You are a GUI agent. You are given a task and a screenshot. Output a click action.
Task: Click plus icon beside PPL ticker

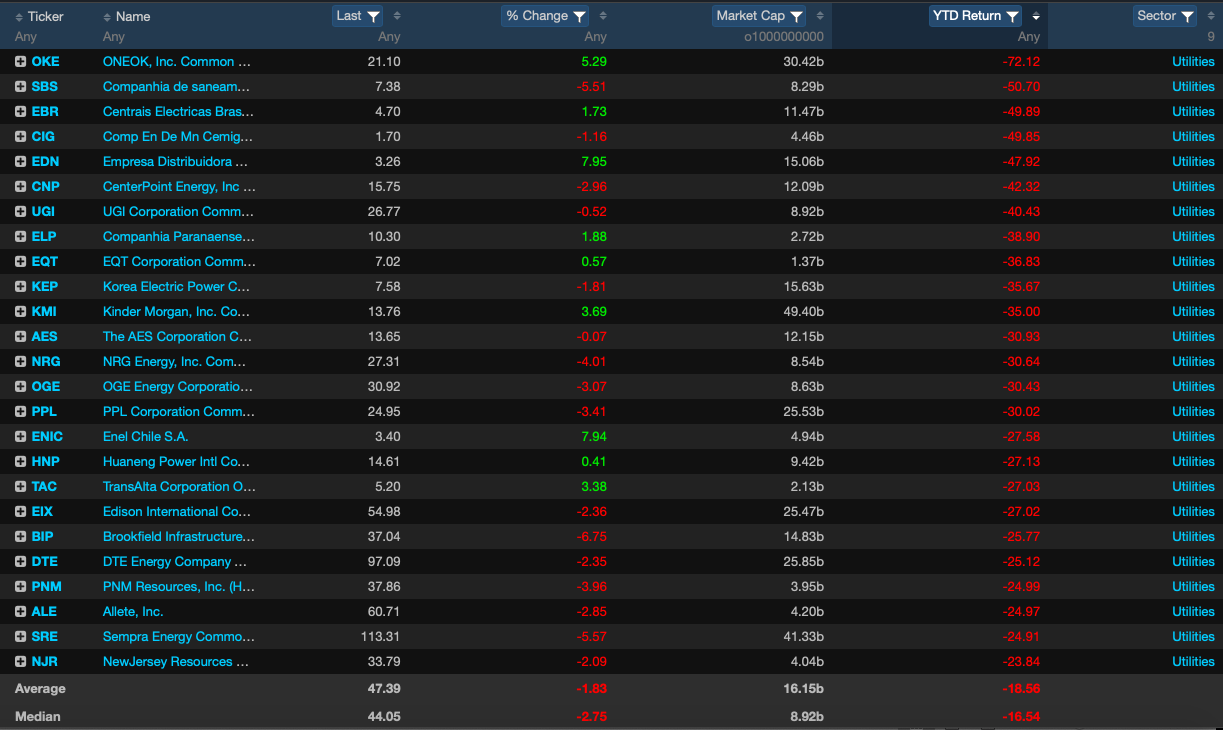20,412
